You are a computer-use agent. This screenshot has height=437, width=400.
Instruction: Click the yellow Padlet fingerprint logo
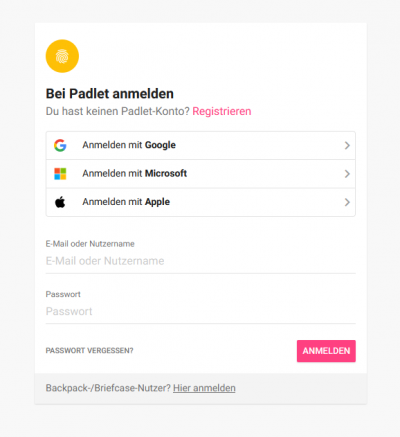pos(62,56)
